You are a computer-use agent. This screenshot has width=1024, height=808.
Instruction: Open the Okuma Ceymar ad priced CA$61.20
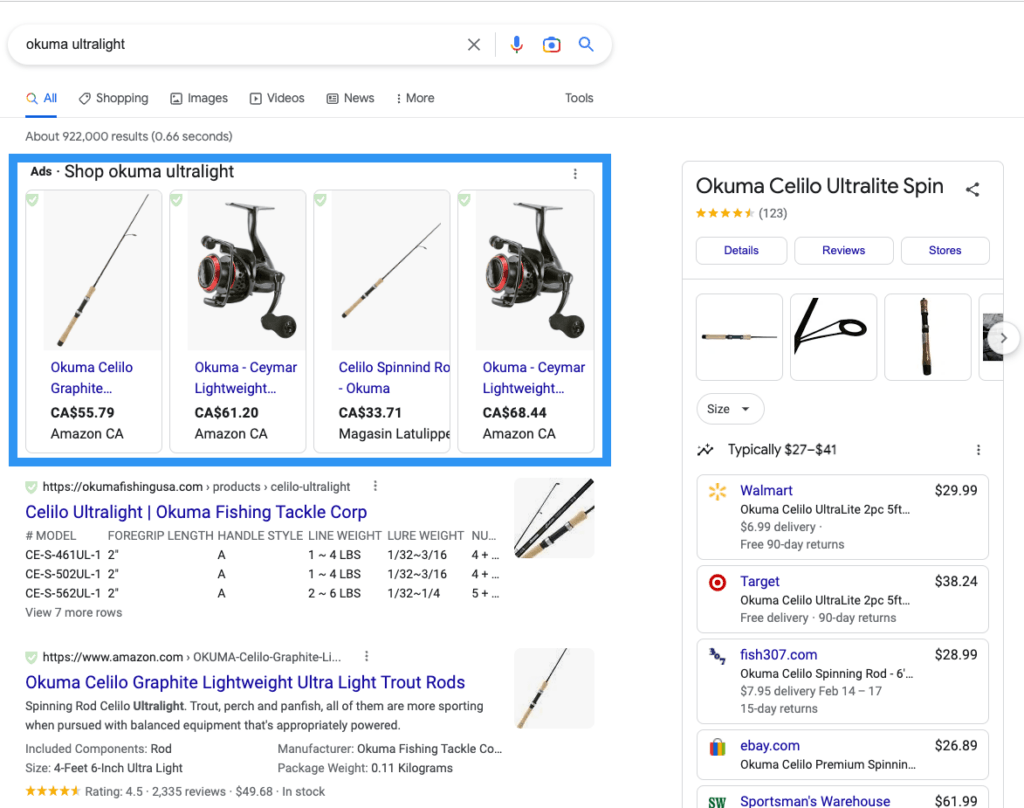click(246, 378)
